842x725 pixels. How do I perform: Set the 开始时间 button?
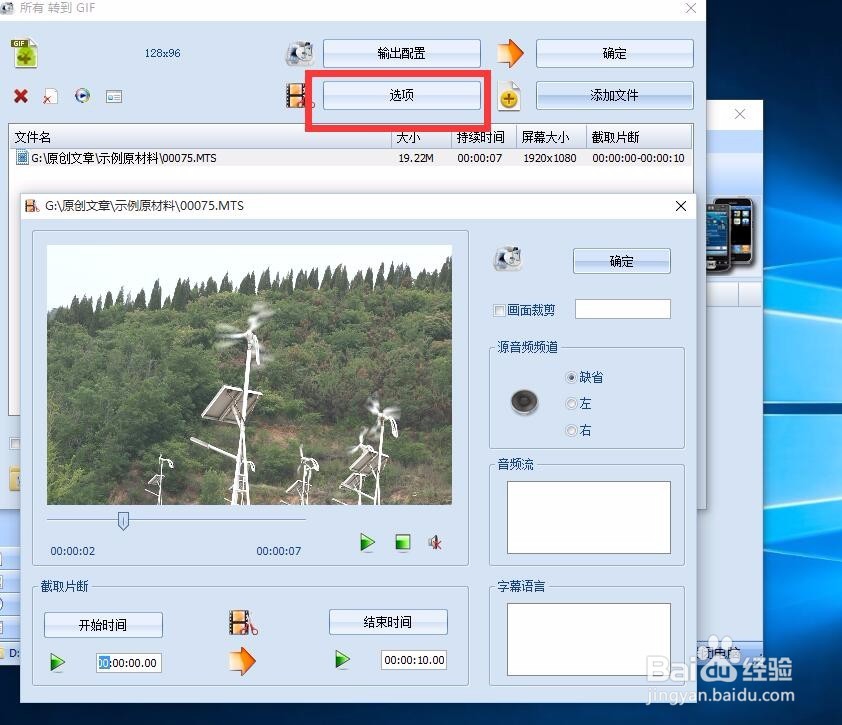point(103,625)
